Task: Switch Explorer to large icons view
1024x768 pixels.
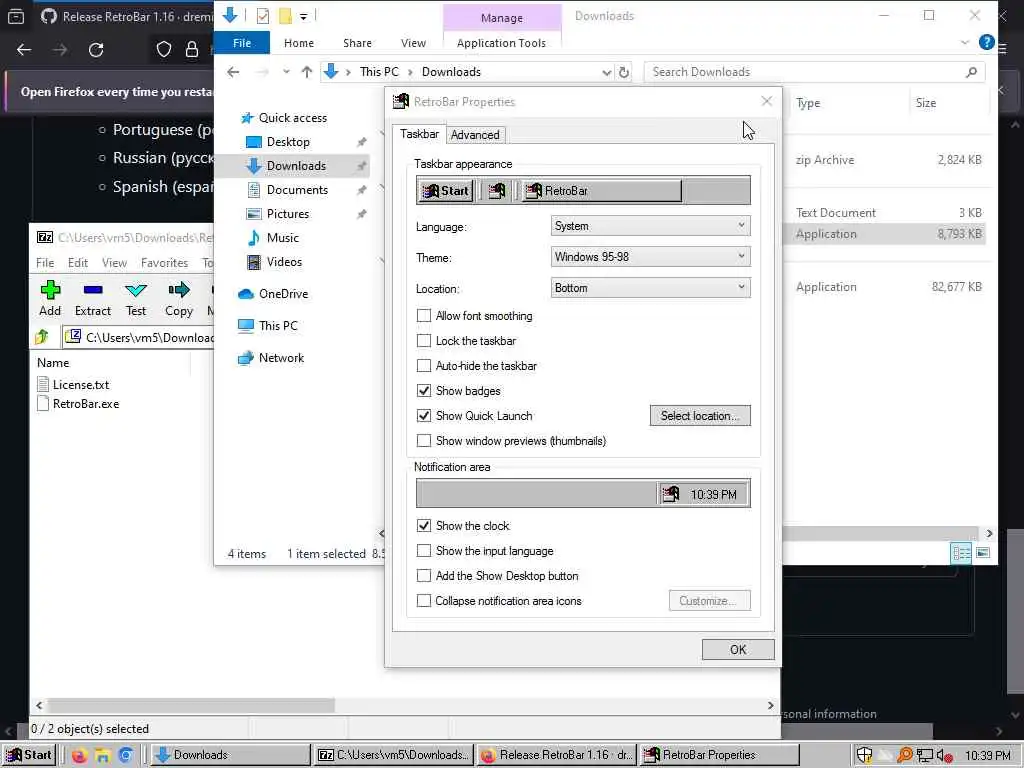Action: click(983, 553)
